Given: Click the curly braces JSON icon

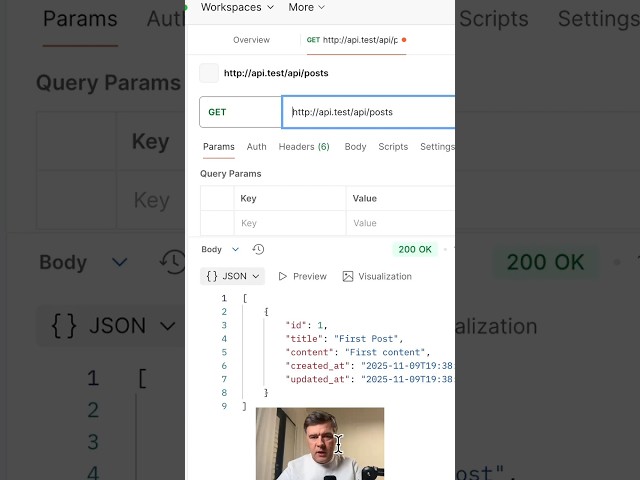Looking at the screenshot, I should [212, 276].
